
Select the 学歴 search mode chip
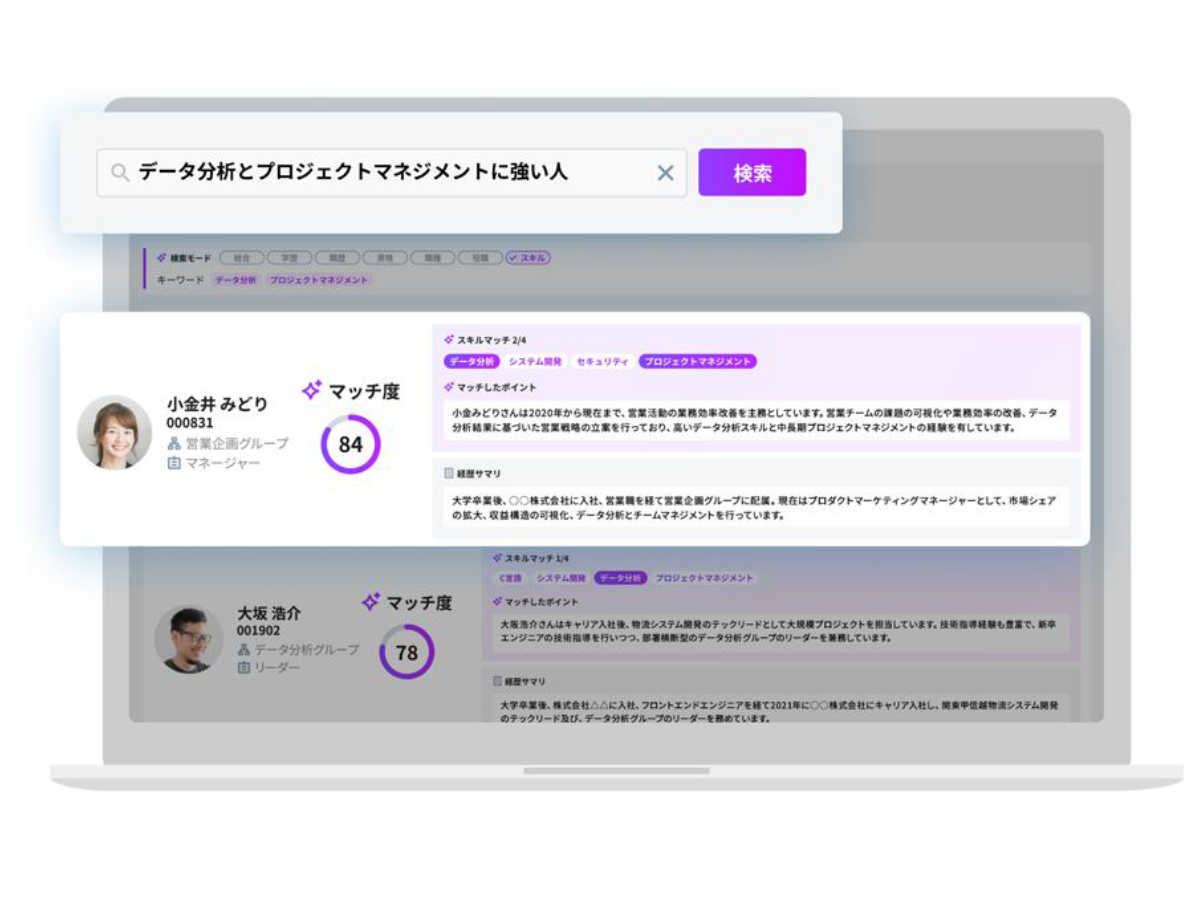[x=289, y=258]
